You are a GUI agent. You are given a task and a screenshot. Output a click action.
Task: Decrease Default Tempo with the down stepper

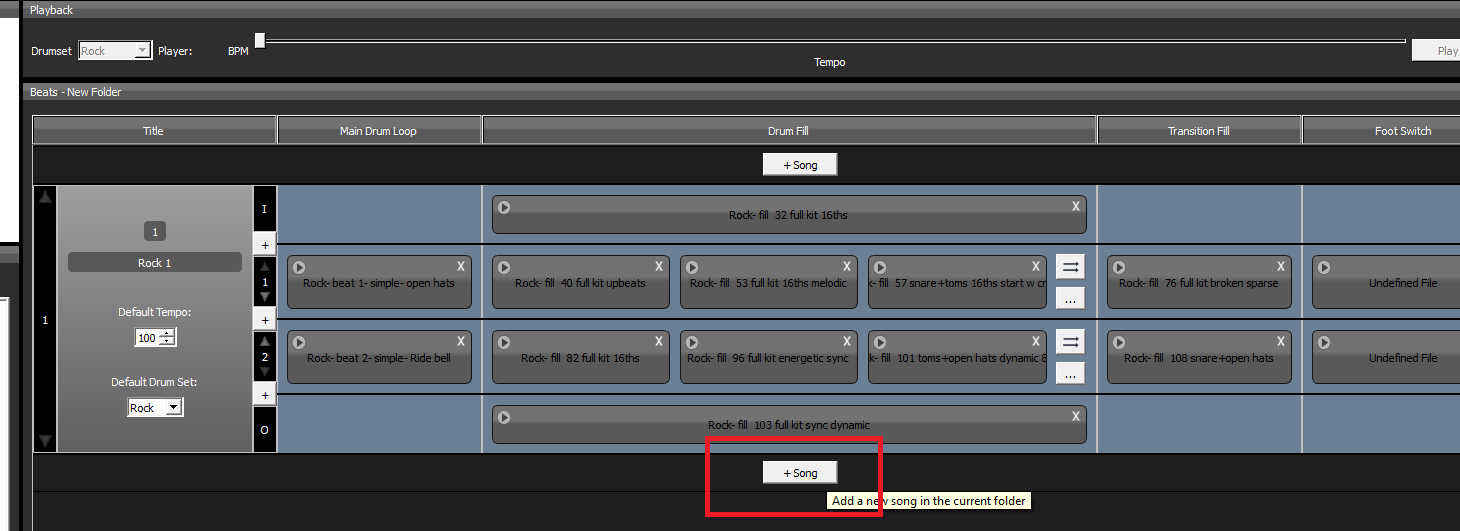(x=167, y=342)
